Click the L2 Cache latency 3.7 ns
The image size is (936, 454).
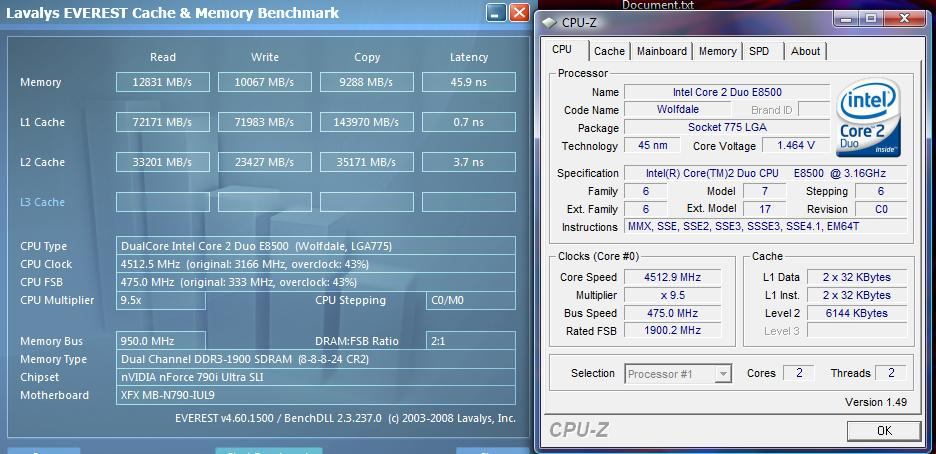(x=469, y=162)
